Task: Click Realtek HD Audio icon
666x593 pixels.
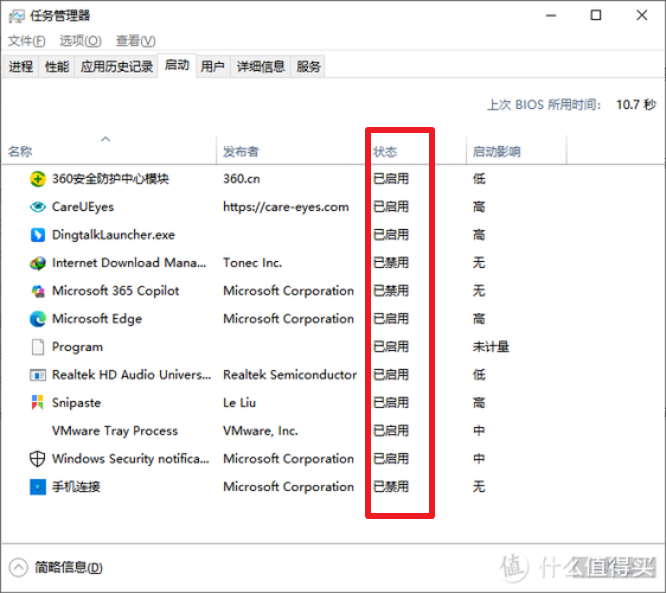Action: [38, 375]
